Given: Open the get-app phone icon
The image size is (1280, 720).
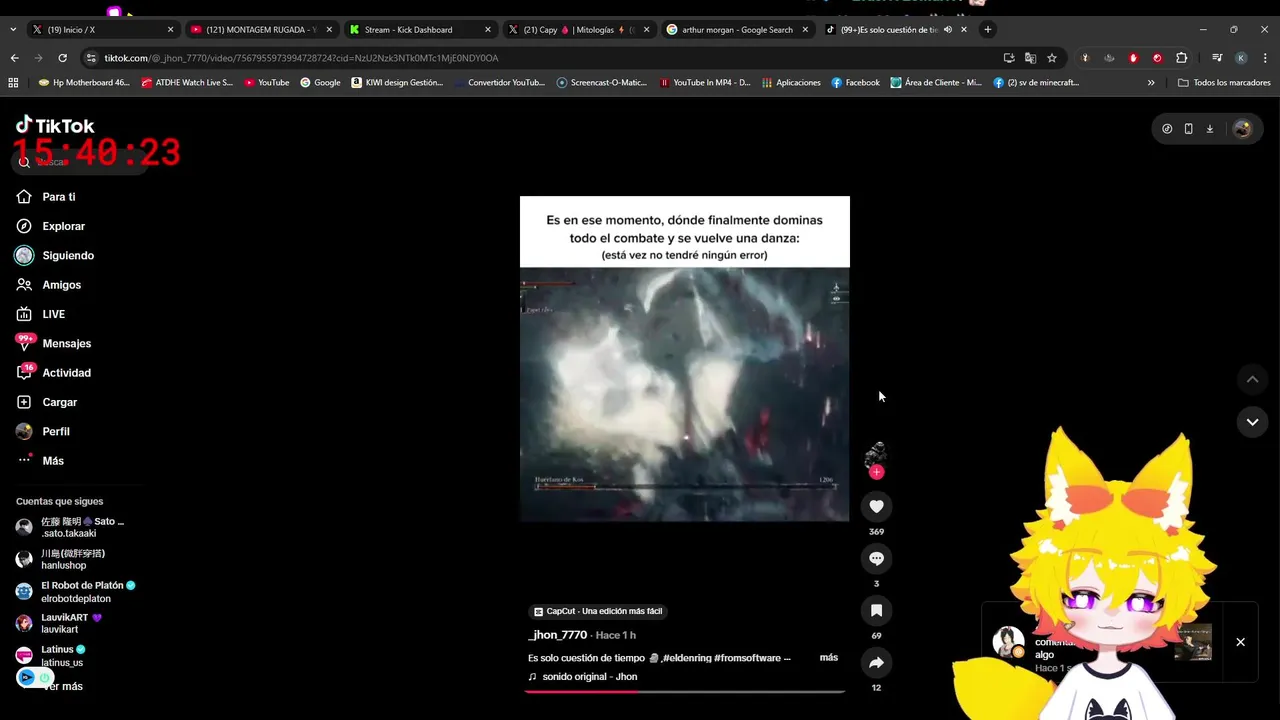Looking at the screenshot, I should [1188, 129].
